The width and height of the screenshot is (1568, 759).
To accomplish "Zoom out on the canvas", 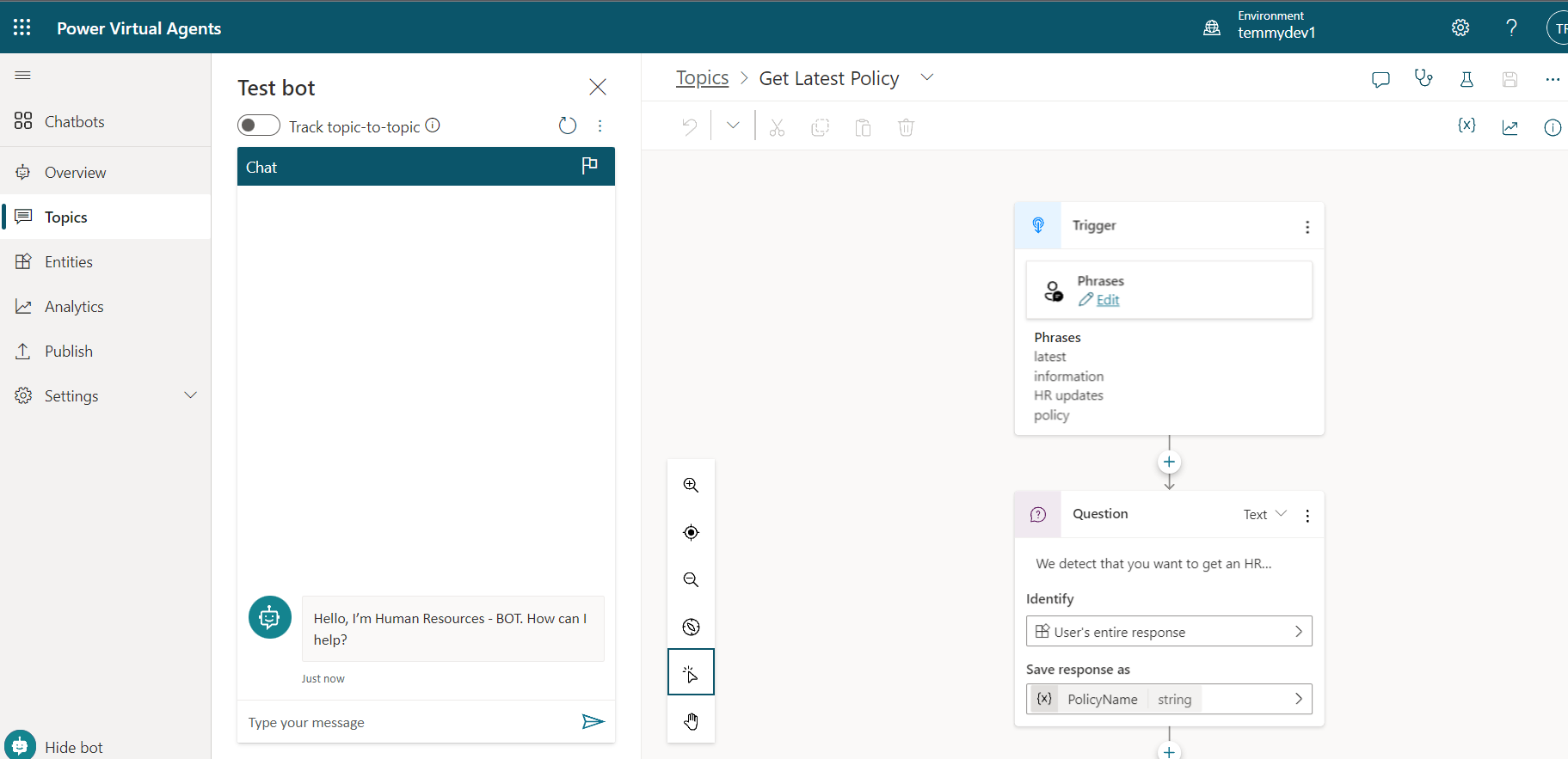I will [x=691, y=579].
